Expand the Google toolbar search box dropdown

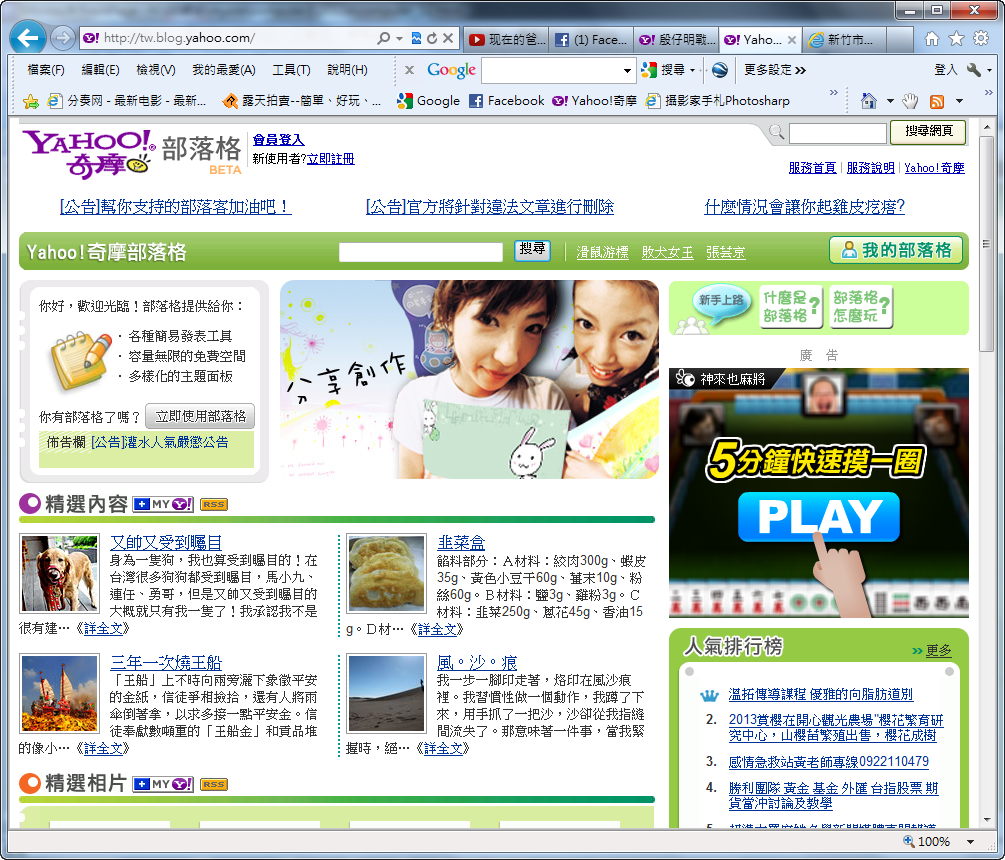(x=627, y=70)
